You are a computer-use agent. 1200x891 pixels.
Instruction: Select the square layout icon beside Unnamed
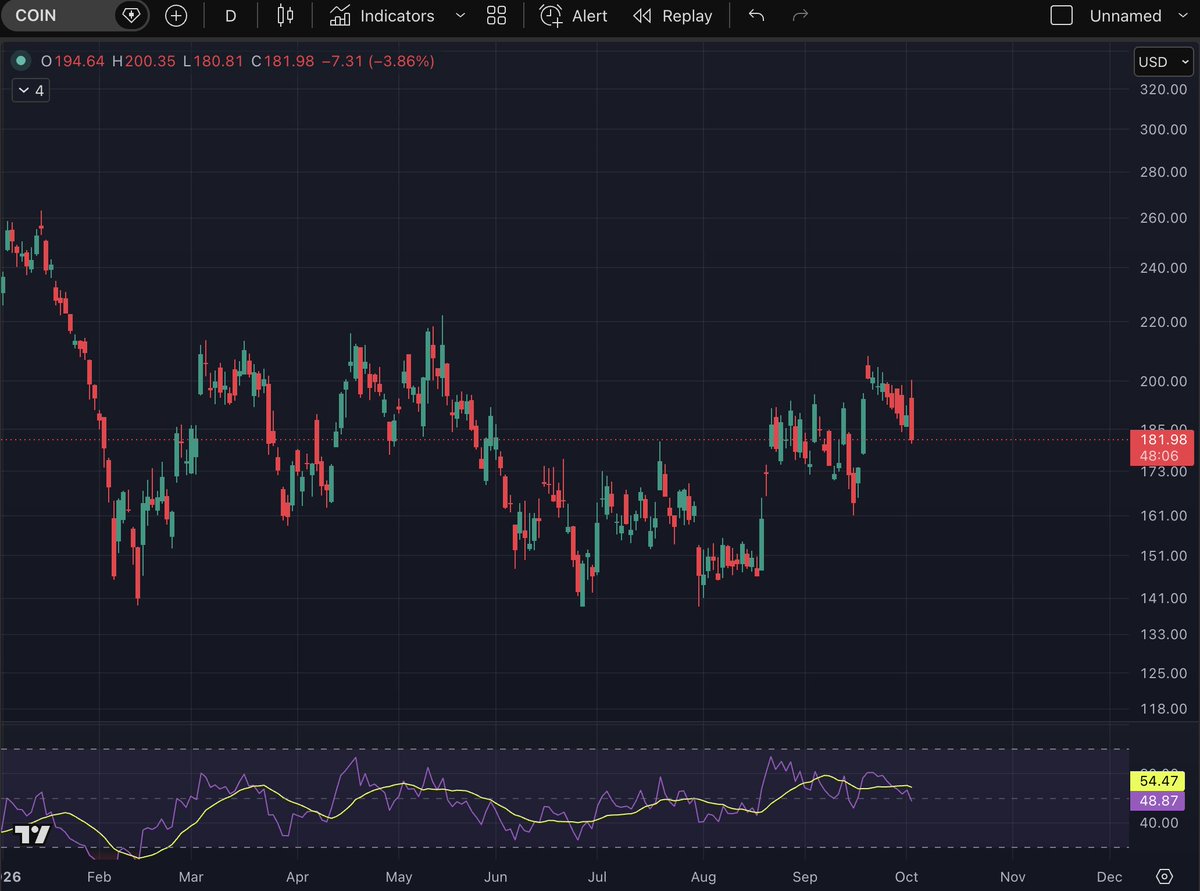(x=1062, y=16)
